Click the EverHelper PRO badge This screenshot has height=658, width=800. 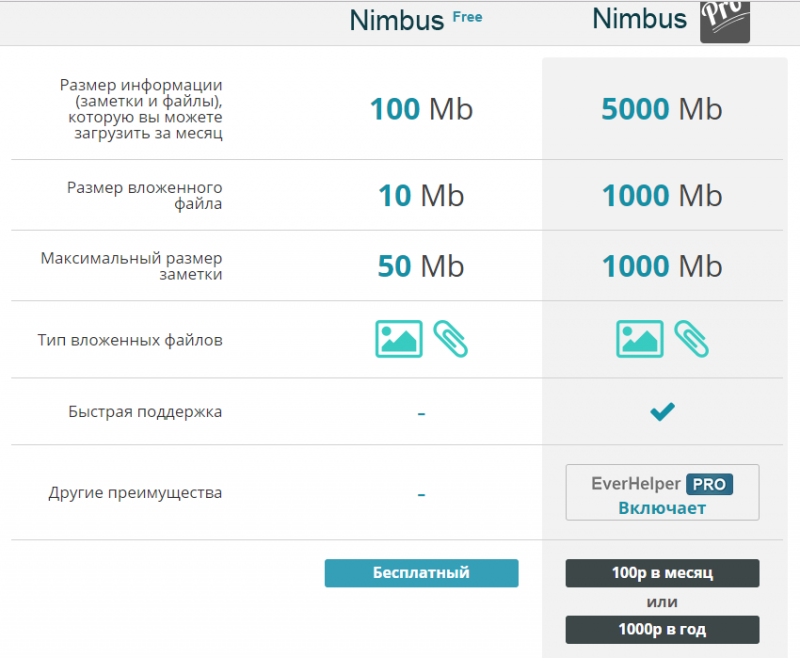point(709,484)
